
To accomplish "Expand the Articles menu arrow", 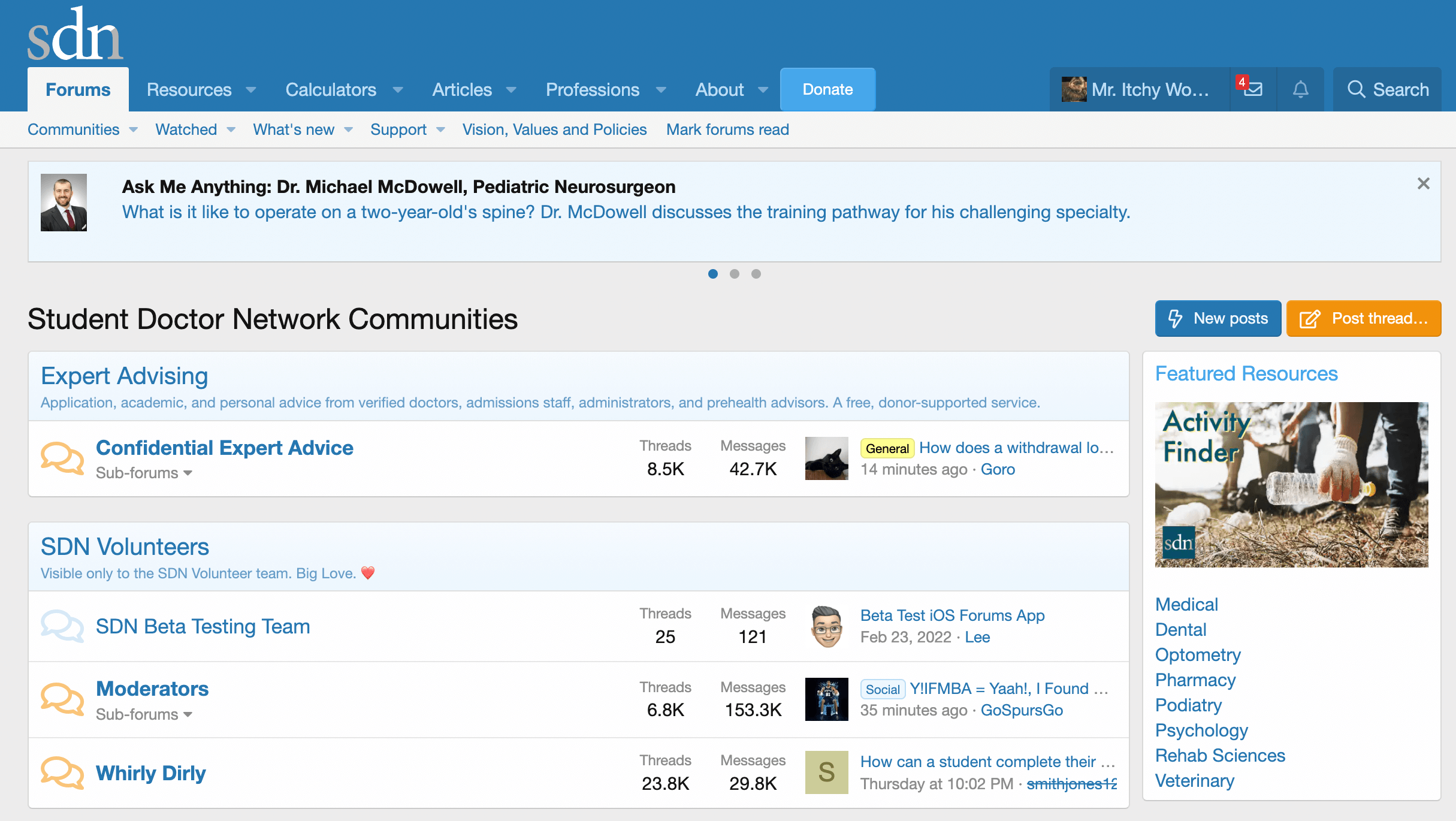I will pyautogui.click(x=511, y=90).
